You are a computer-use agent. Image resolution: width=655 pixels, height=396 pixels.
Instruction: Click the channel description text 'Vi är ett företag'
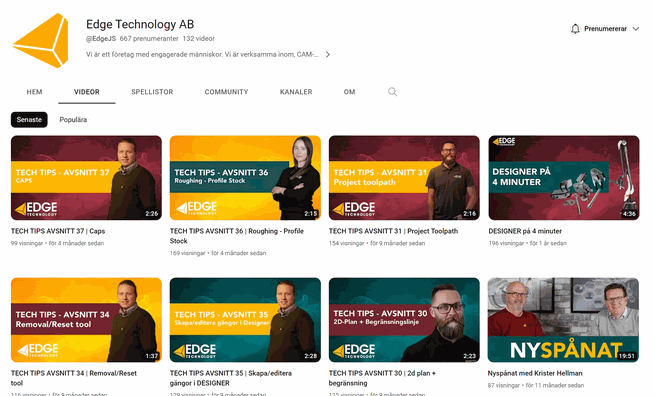click(x=202, y=54)
